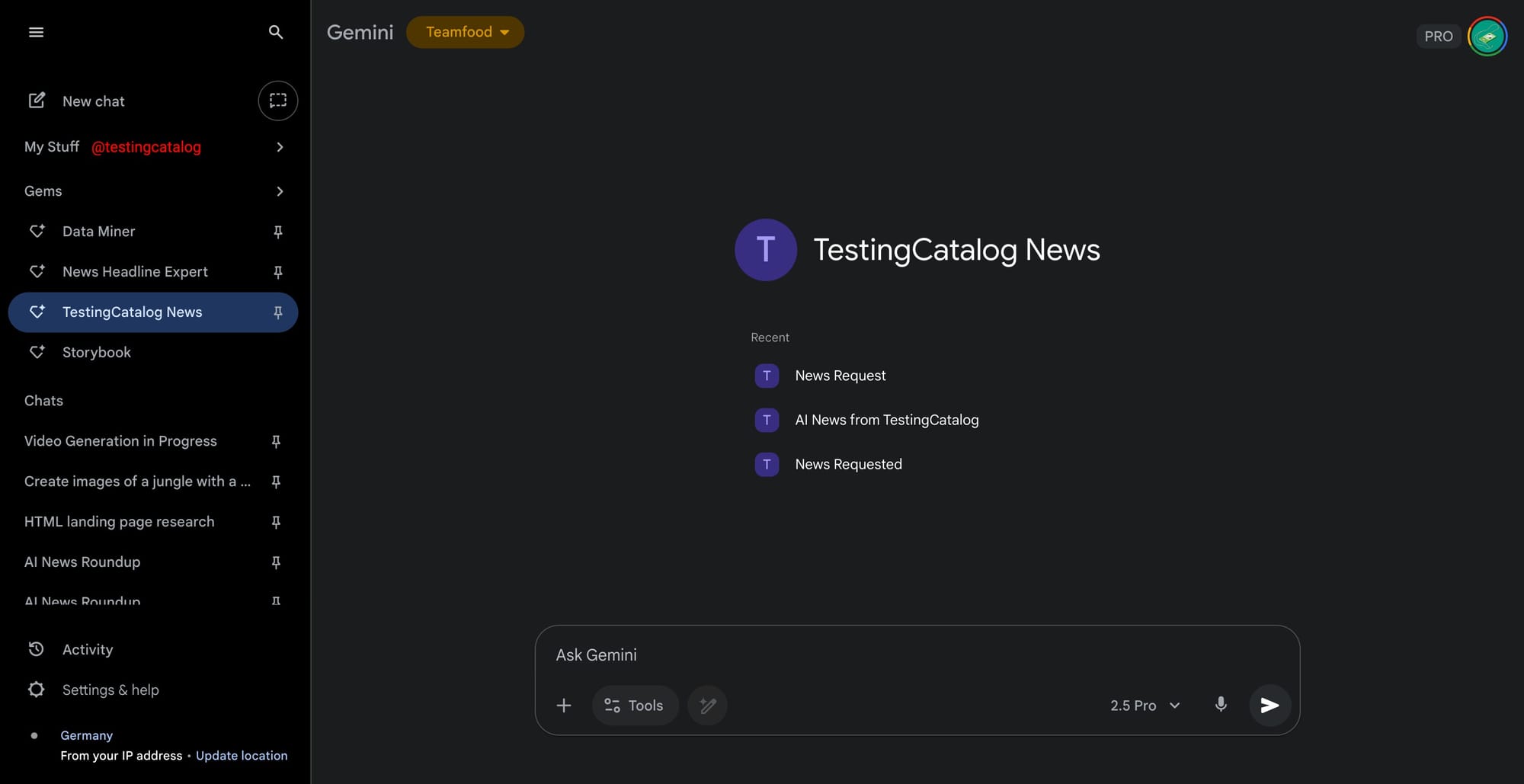Viewport: 1524px width, 784px height.
Task: Select the Storybook gem in sidebar
Action: [x=97, y=352]
